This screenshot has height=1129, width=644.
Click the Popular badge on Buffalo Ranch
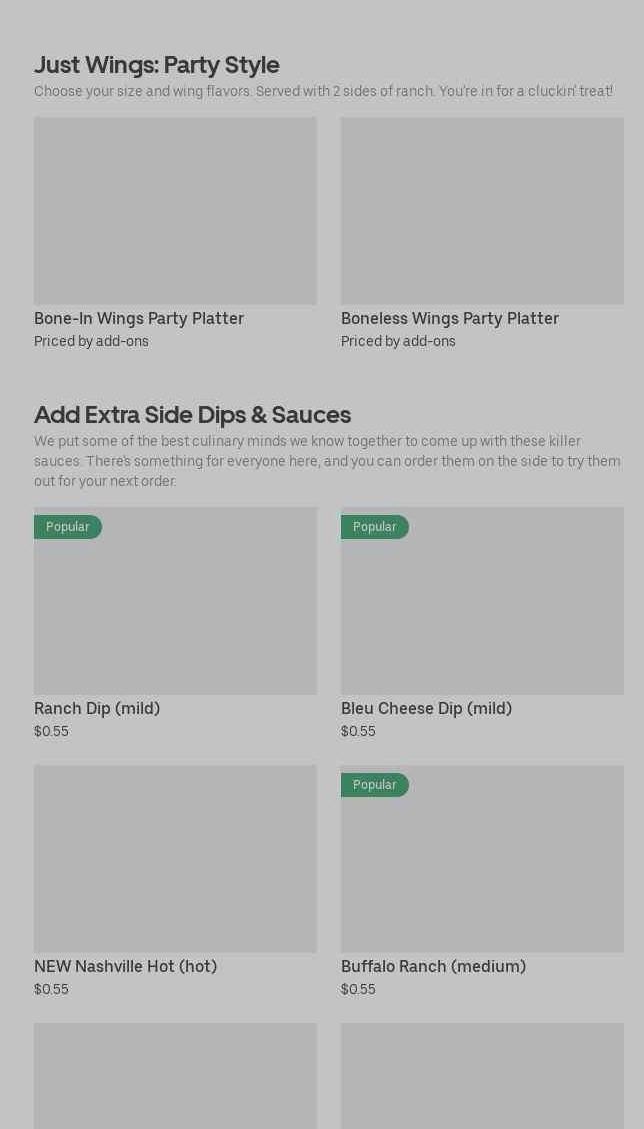[374, 785]
